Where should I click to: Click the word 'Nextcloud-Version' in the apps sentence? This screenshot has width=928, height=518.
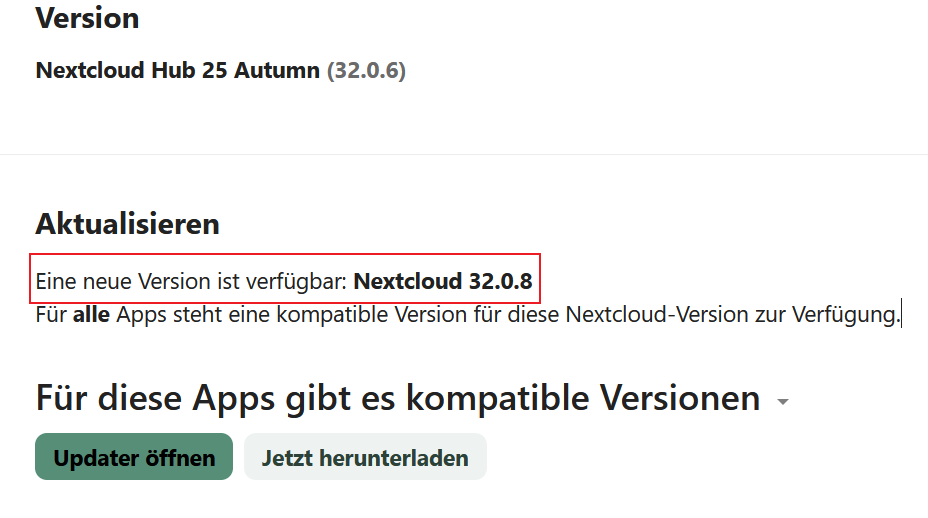coord(653,315)
